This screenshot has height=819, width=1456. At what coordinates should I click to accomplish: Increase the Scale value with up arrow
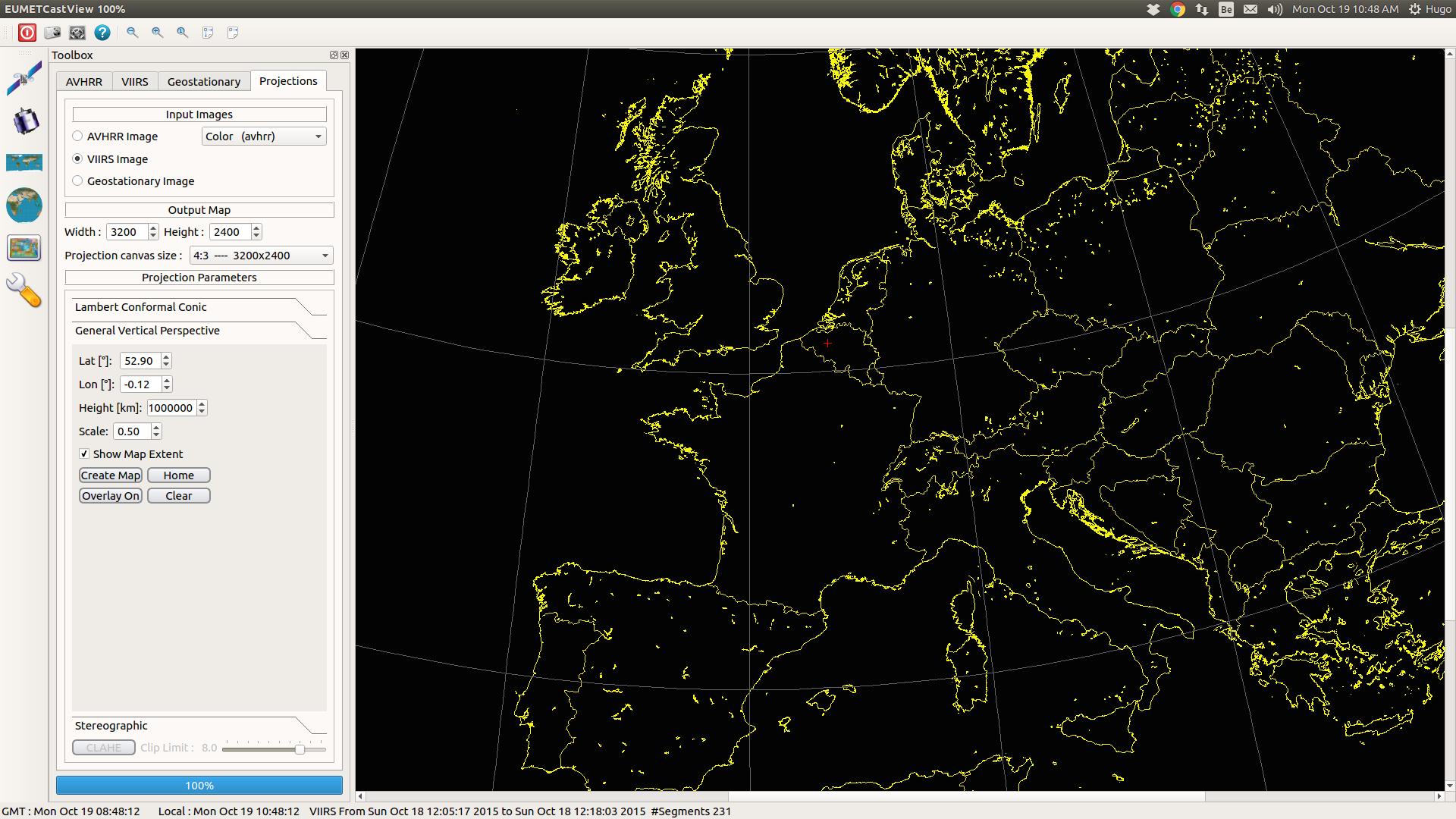point(156,427)
